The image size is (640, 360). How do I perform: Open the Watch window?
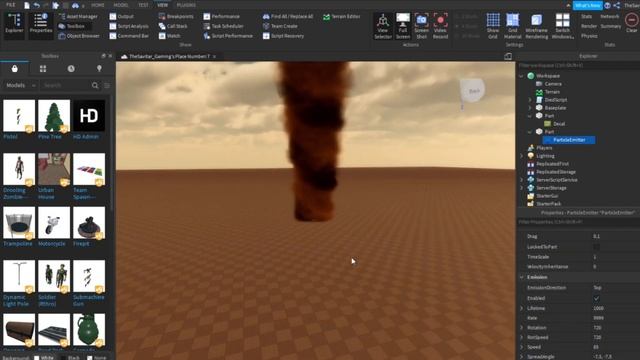[x=169, y=36]
